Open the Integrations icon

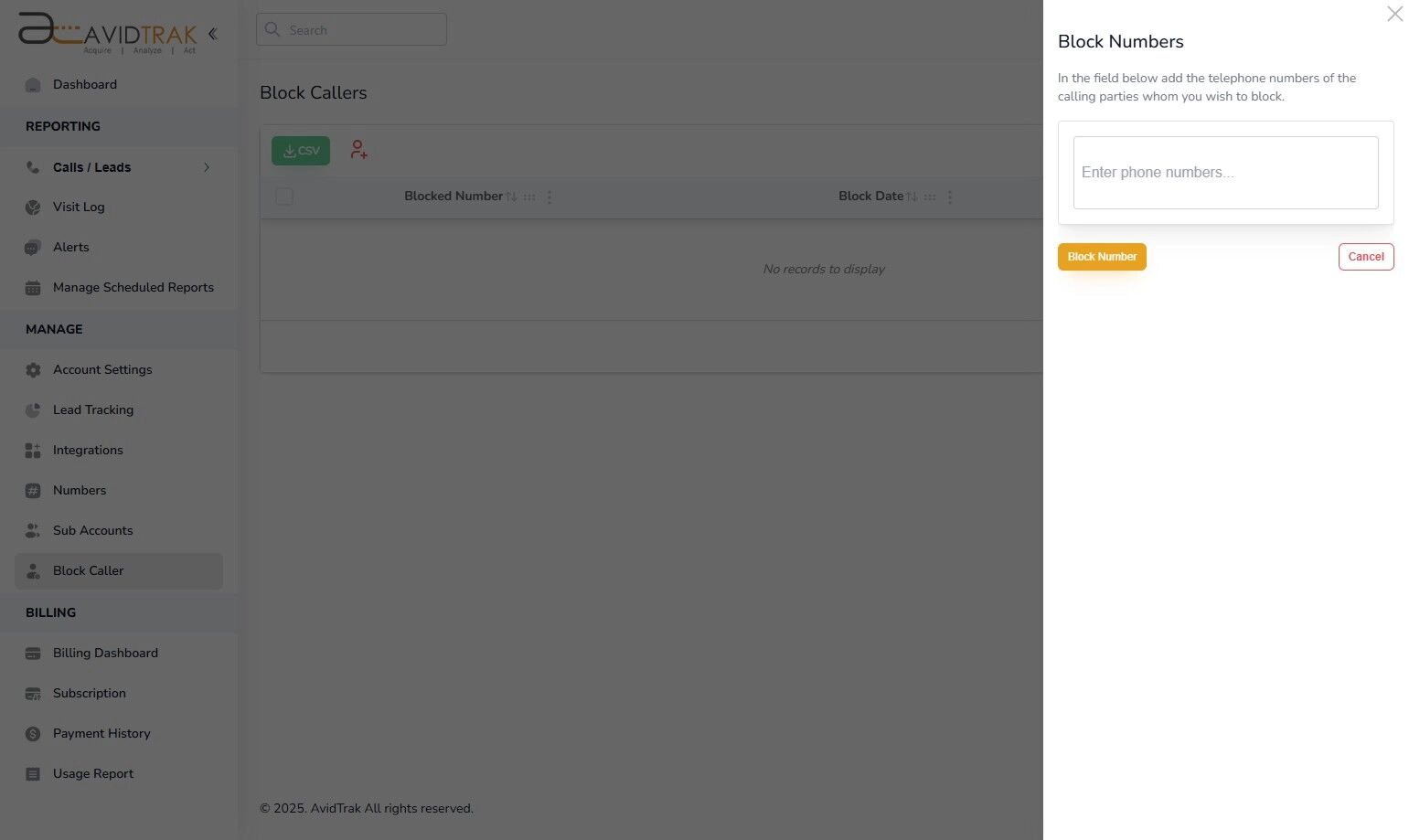33,451
